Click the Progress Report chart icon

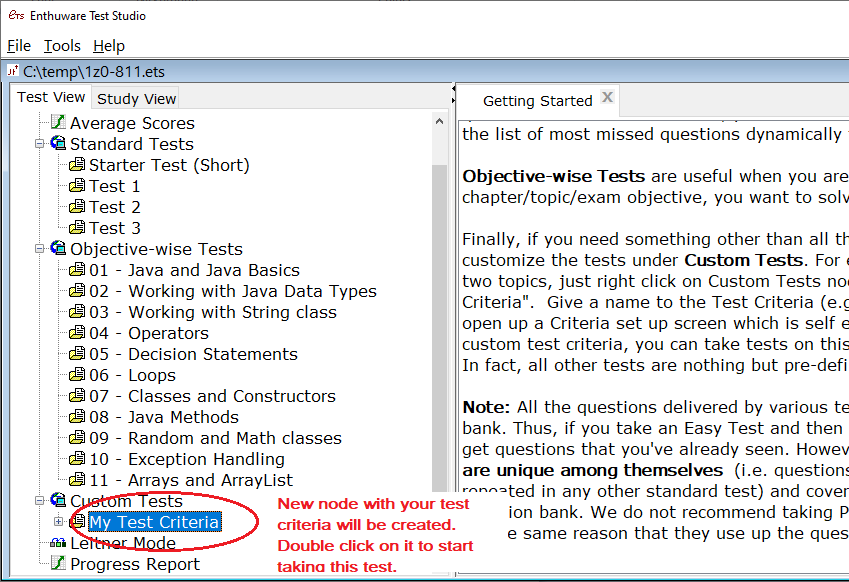[58, 564]
